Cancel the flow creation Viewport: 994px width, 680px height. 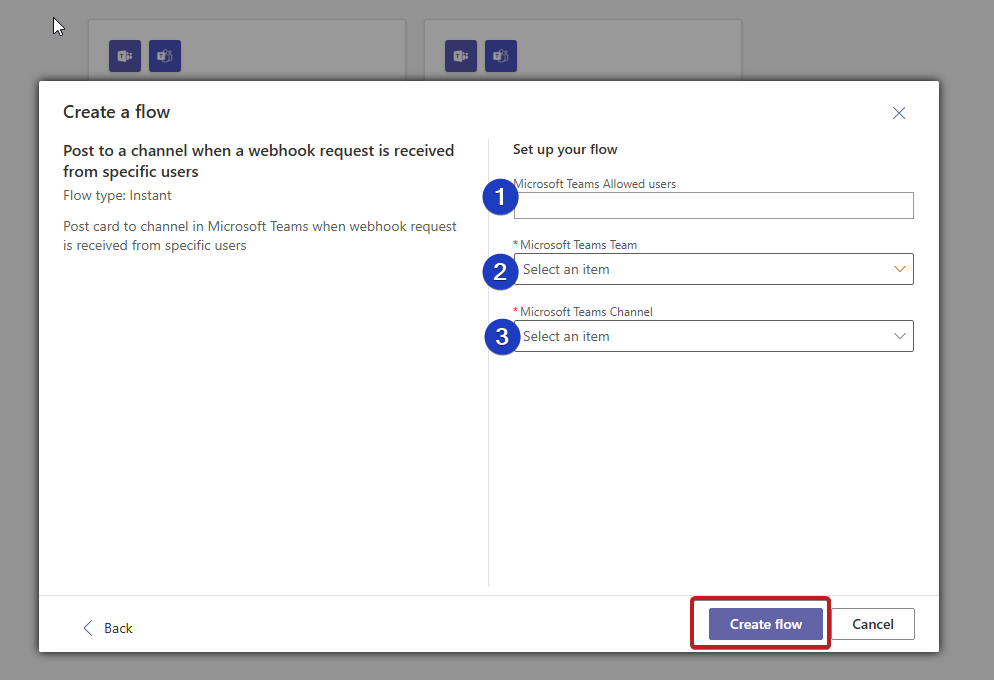coord(872,624)
